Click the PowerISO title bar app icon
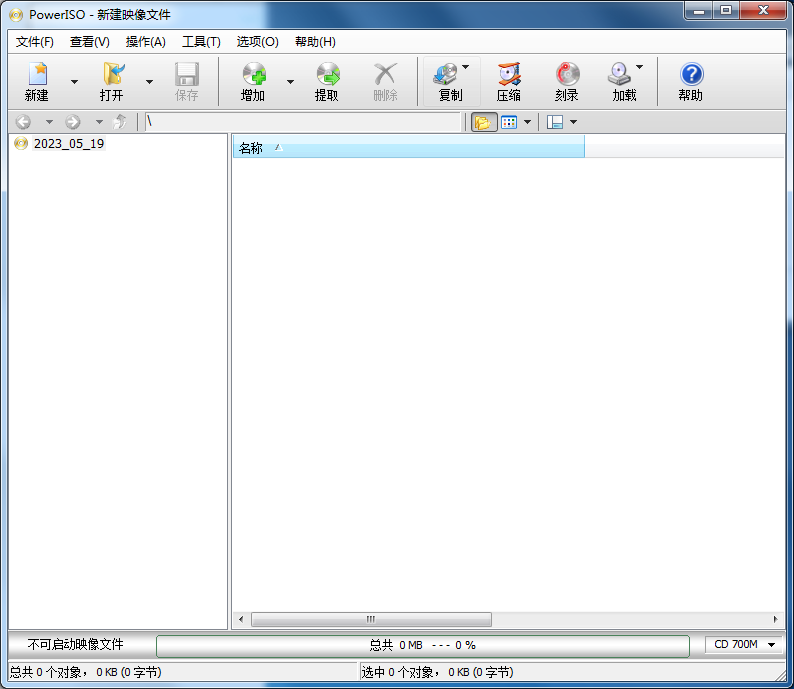794x689 pixels. (16, 15)
